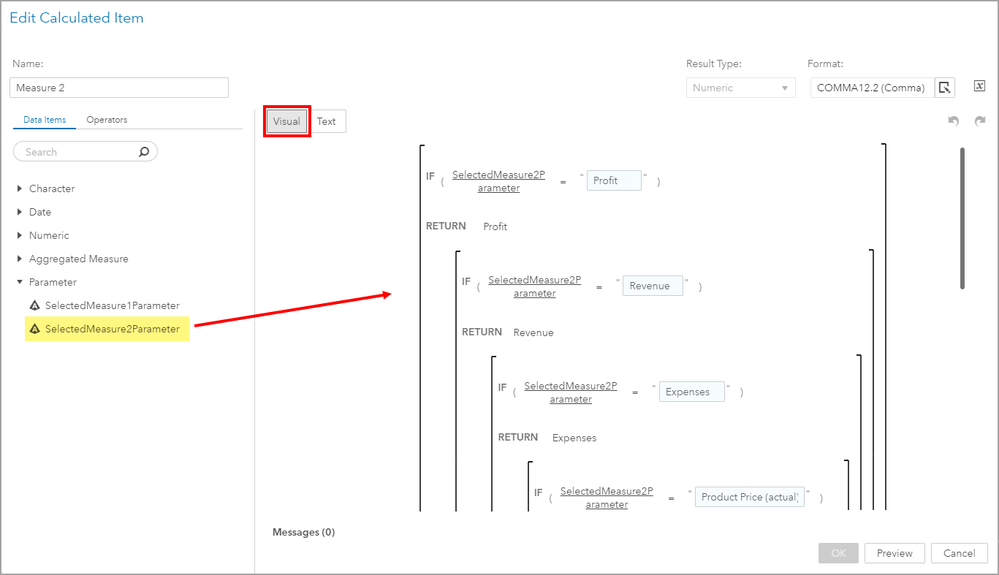Viewport: 999px width, 575px height.
Task: Open the Operators tab
Action: coord(106,120)
